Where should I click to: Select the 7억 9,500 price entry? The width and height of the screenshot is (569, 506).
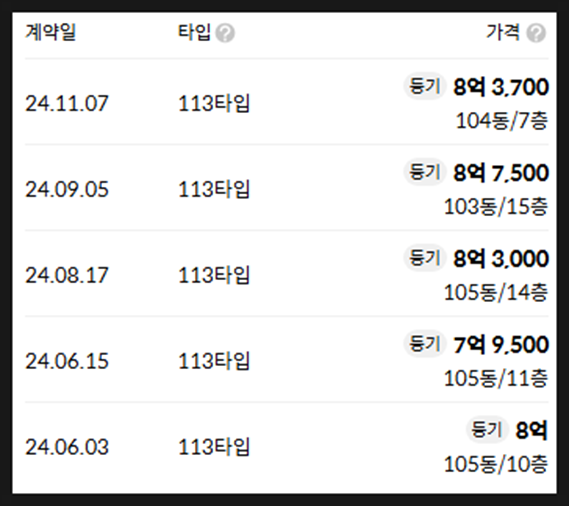pos(501,344)
